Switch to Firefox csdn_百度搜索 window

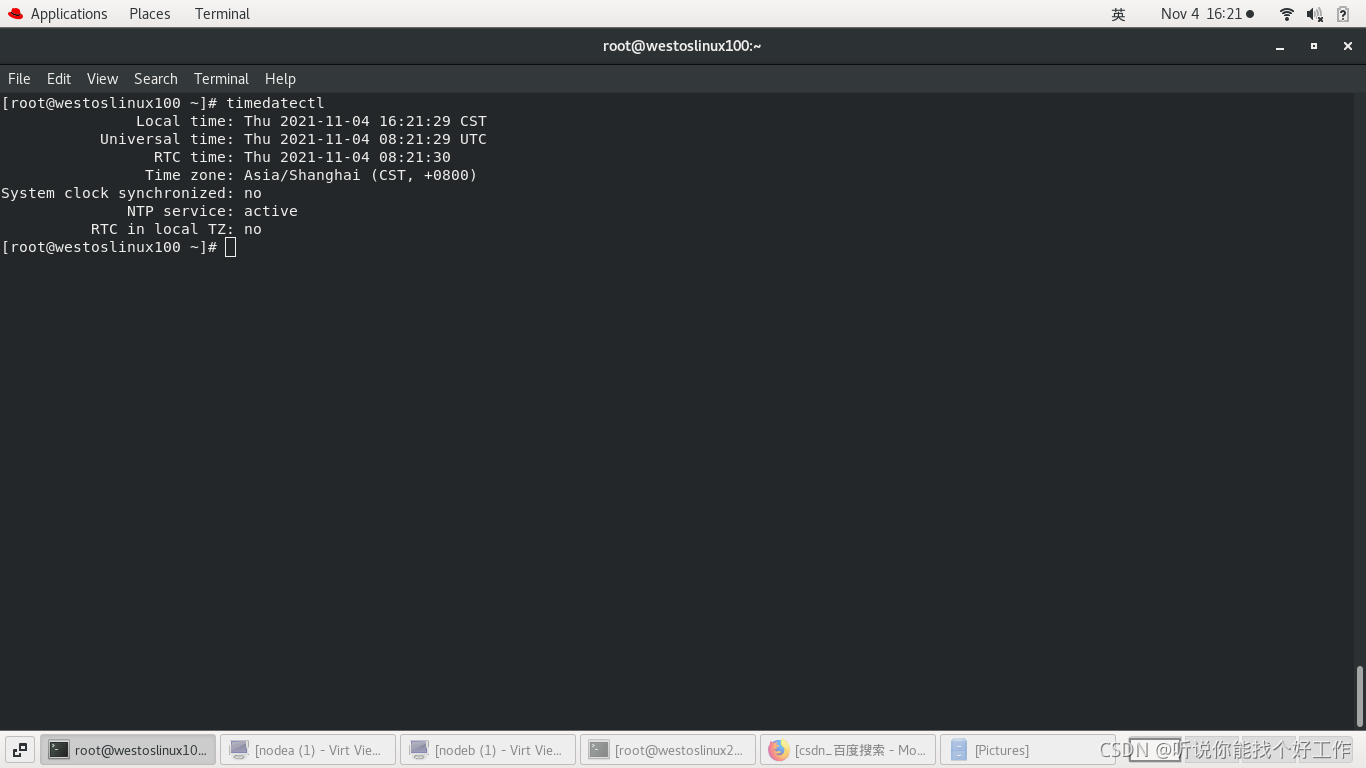click(x=848, y=750)
